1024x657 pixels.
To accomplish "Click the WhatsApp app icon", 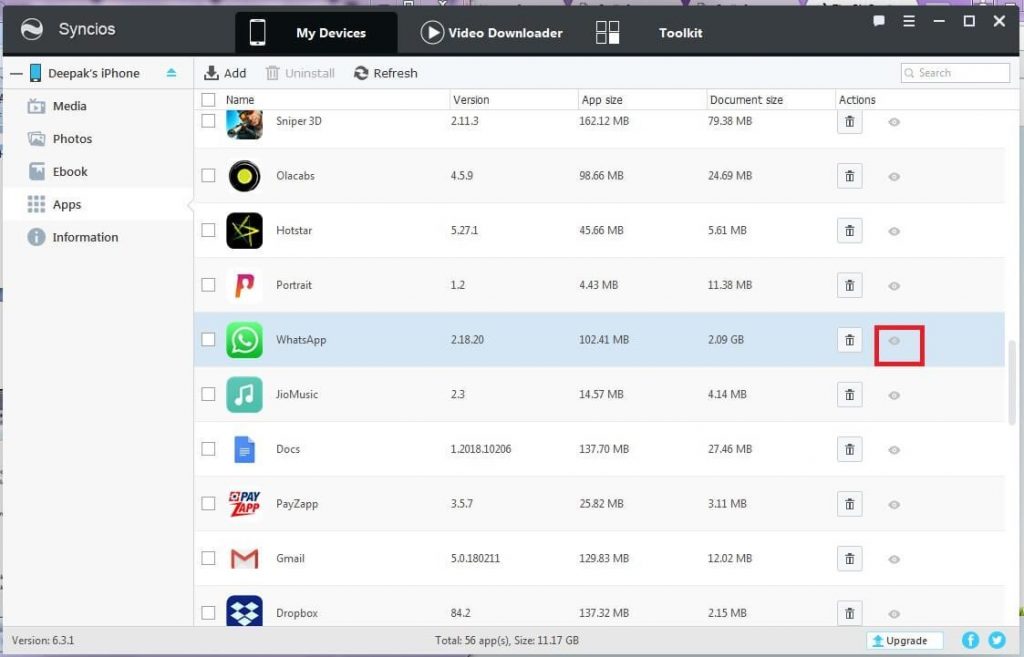I will tap(244, 340).
